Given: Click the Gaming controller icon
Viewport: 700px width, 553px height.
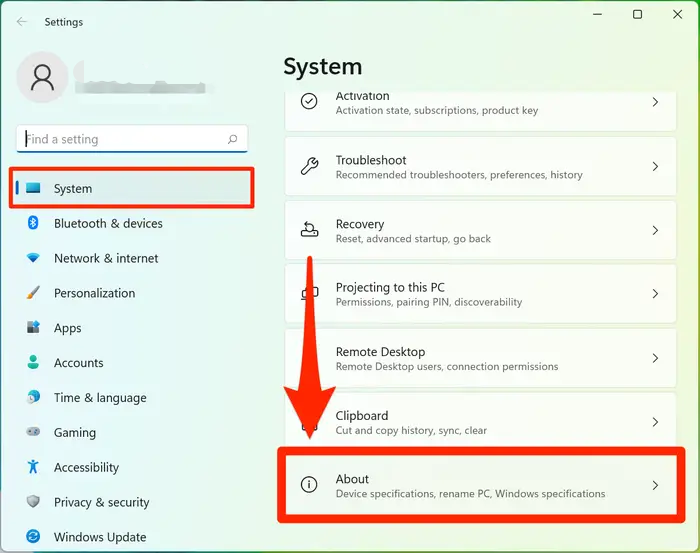Looking at the screenshot, I should point(33,432).
